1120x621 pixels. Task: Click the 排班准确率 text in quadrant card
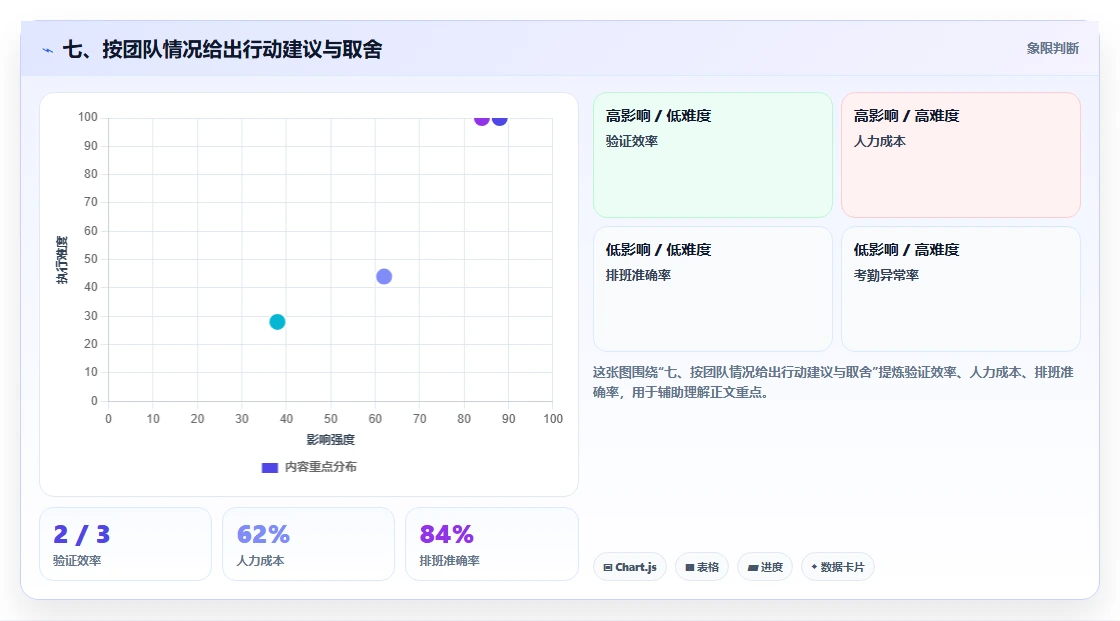pyautogui.click(x=639, y=275)
